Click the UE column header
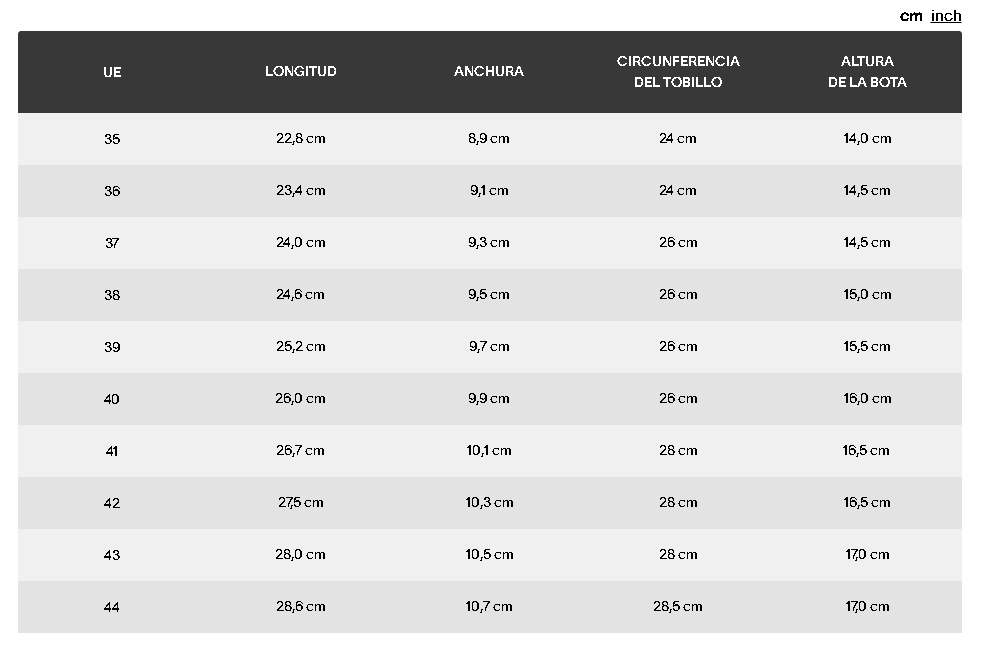Screen dimensions: 982x647 (x=112, y=72)
